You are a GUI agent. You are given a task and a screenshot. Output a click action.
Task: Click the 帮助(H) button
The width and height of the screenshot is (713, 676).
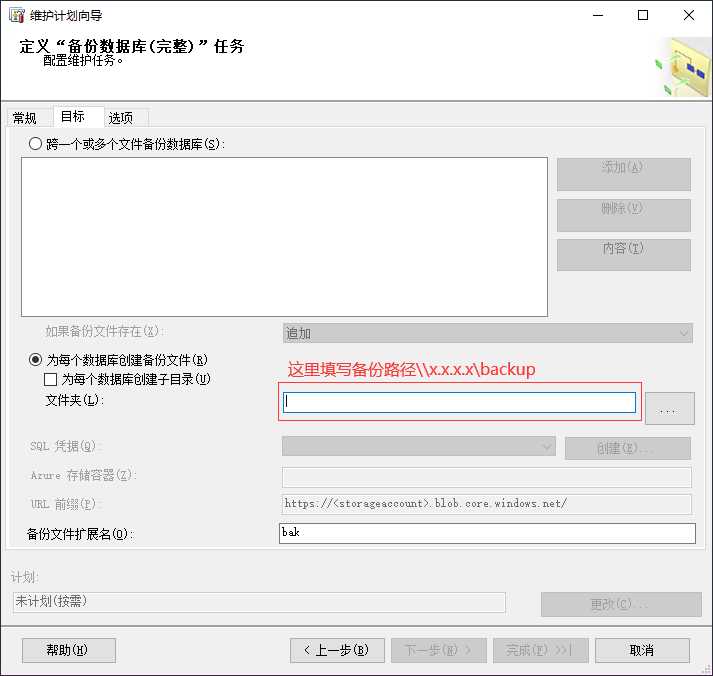[69, 651]
